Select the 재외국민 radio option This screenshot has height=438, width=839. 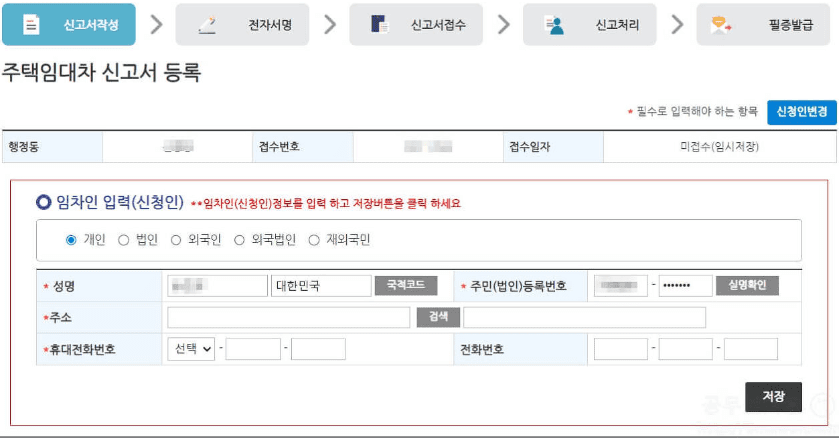point(314,240)
